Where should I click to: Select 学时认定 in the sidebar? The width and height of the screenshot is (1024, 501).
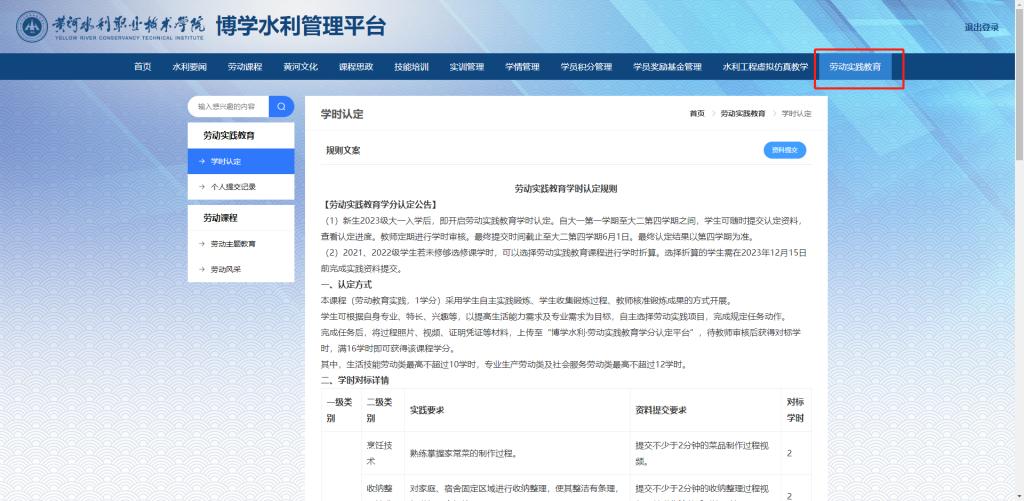click(x=240, y=160)
